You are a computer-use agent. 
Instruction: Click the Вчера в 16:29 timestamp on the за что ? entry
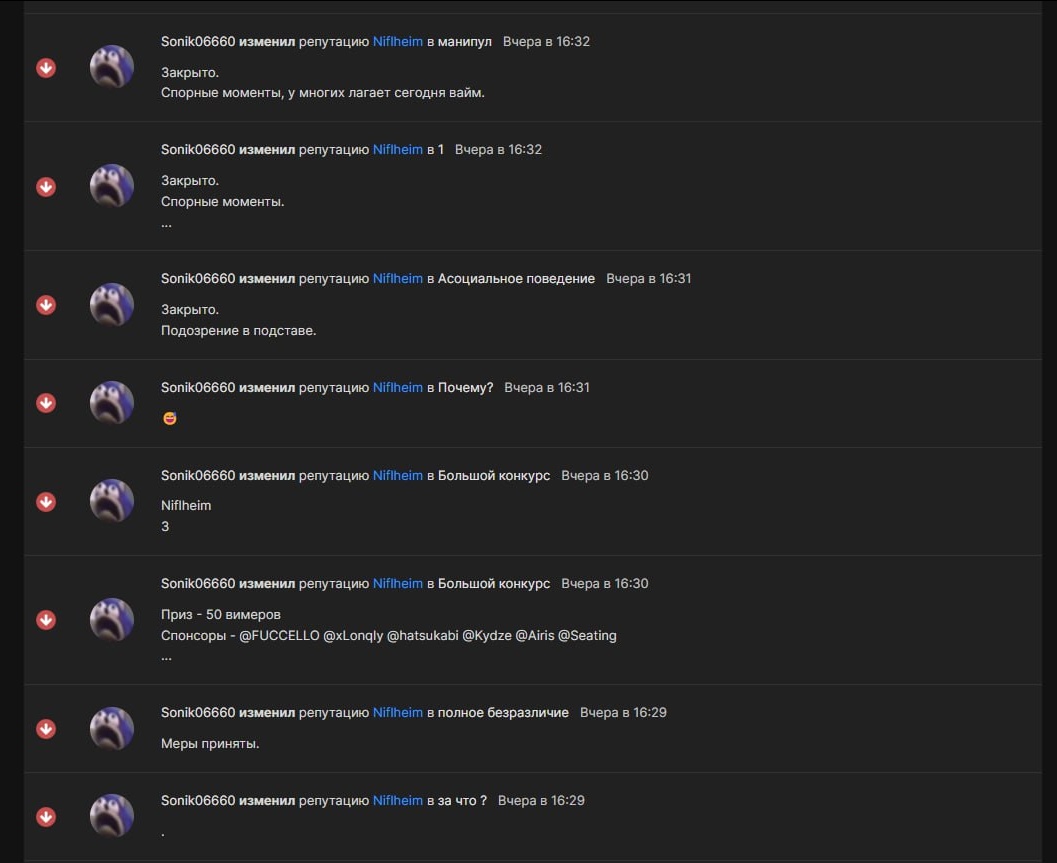click(541, 800)
